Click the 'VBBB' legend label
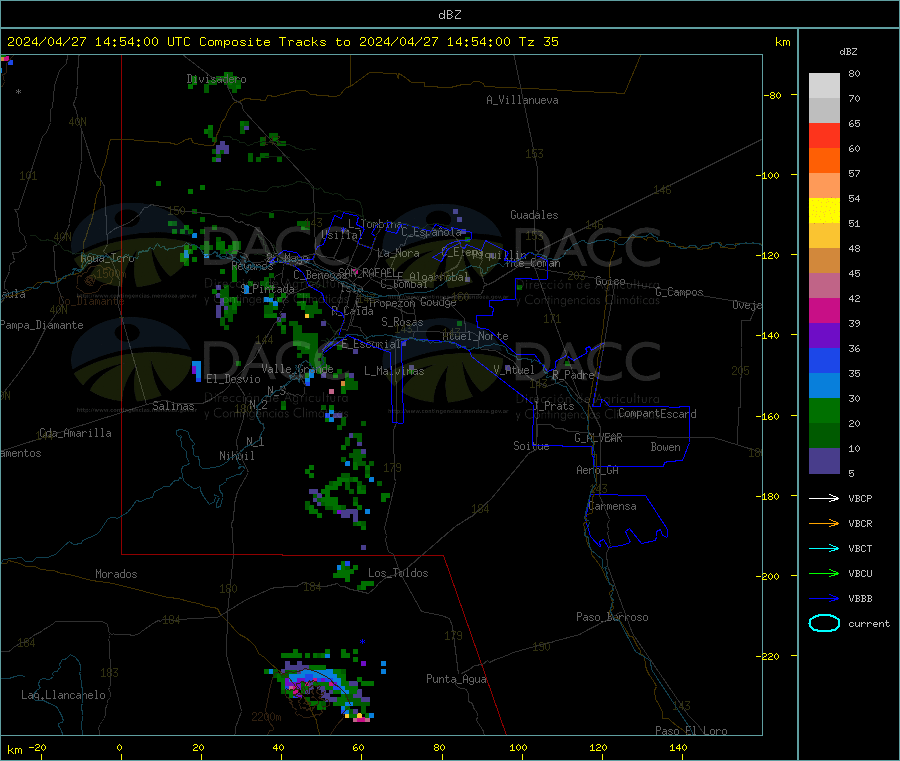The image size is (900, 761). click(860, 598)
